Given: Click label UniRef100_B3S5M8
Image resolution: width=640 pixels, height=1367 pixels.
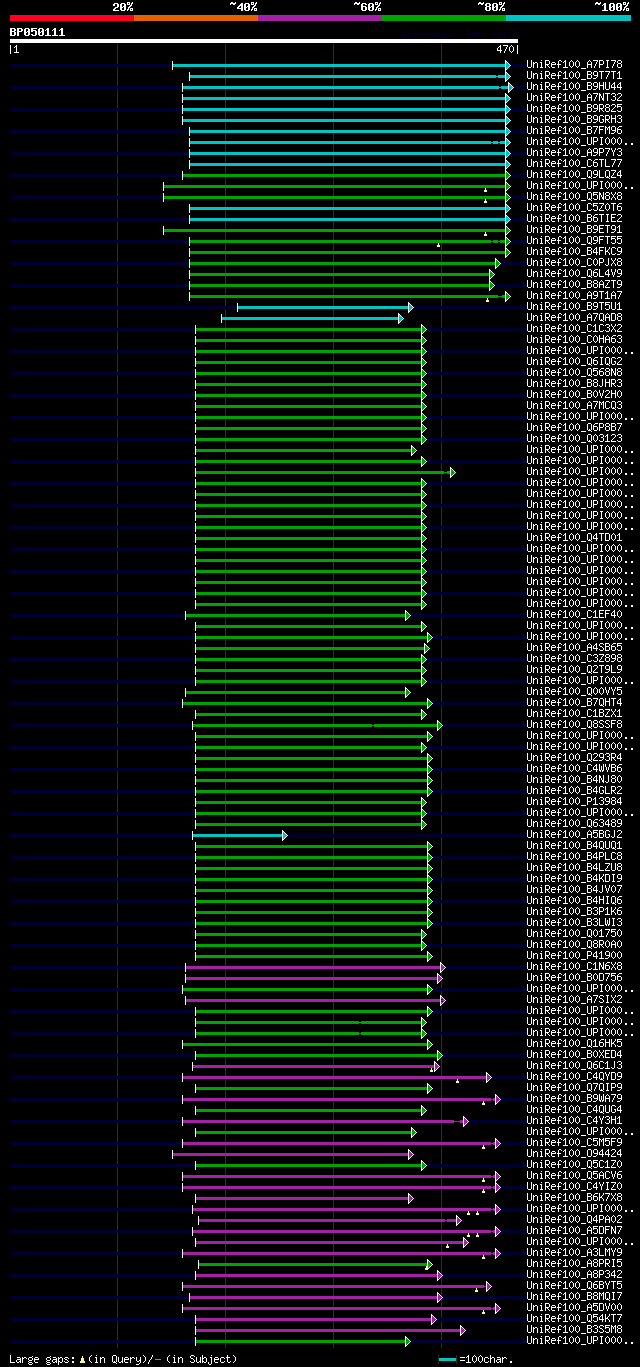Looking at the screenshot, I should pyautogui.click(x=574, y=1329).
